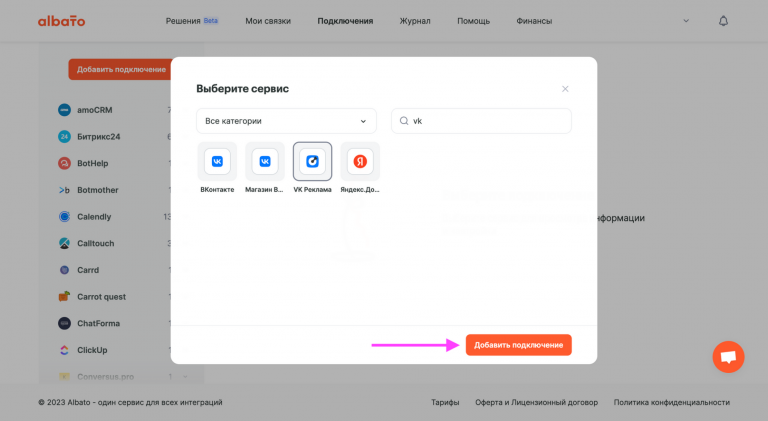Select the Битрикс24 connection row
768x421 pixels.
pyautogui.click(x=115, y=137)
